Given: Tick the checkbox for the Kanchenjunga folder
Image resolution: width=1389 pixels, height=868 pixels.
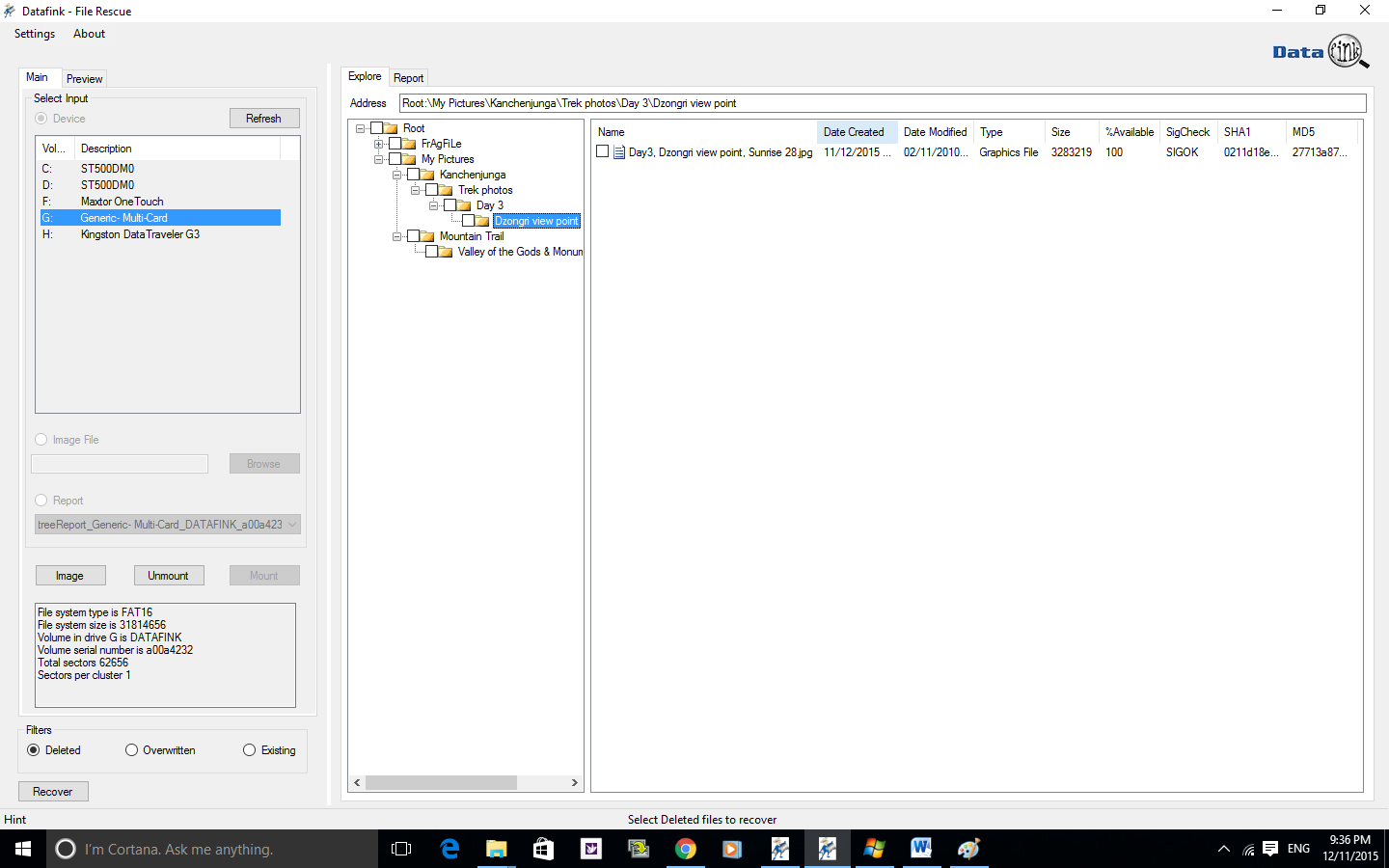Looking at the screenshot, I should point(413,175).
